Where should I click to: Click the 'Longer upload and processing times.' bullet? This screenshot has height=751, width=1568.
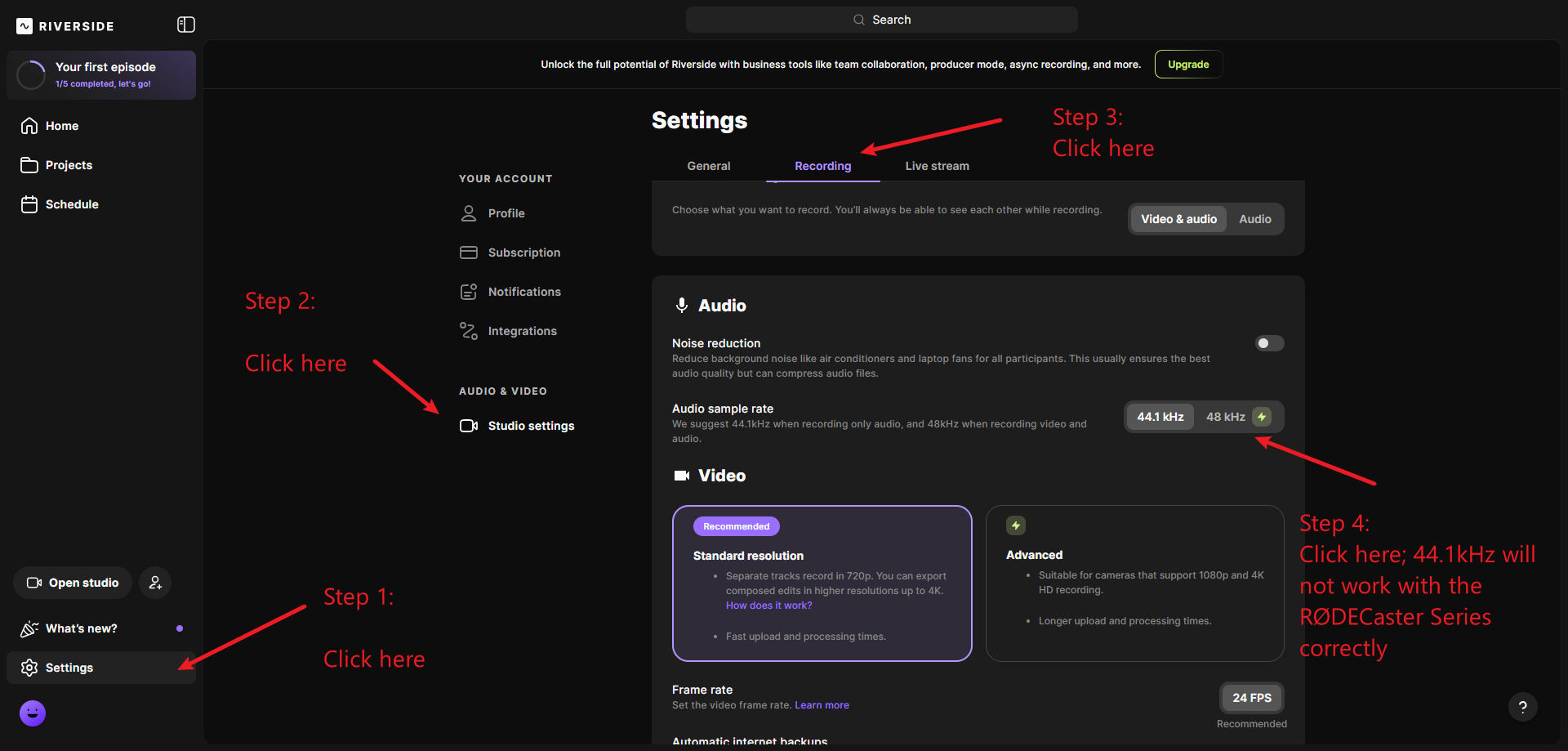coord(1125,621)
